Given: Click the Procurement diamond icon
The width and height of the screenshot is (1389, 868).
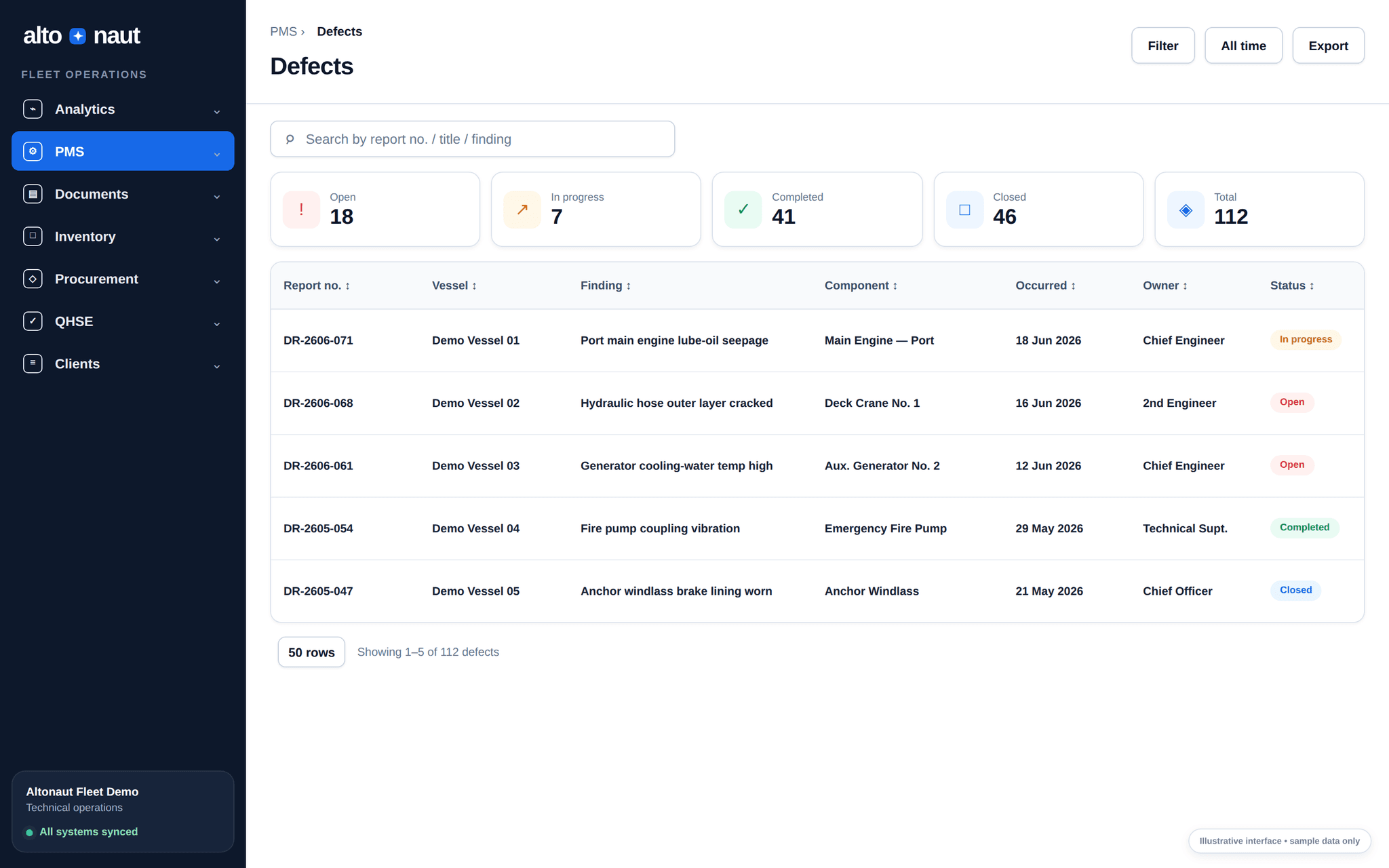Looking at the screenshot, I should [33, 279].
